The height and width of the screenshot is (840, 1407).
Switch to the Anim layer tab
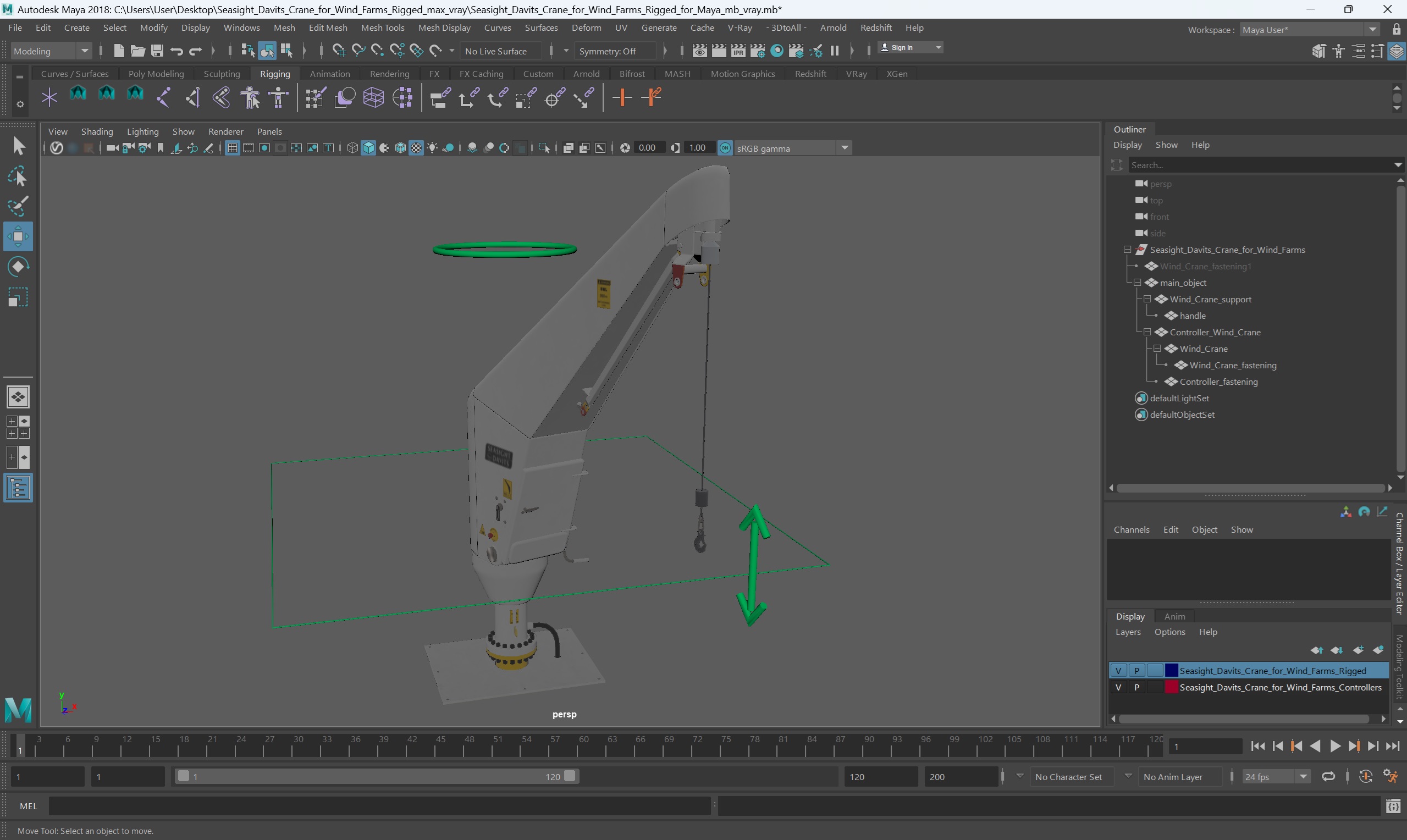coord(1174,616)
